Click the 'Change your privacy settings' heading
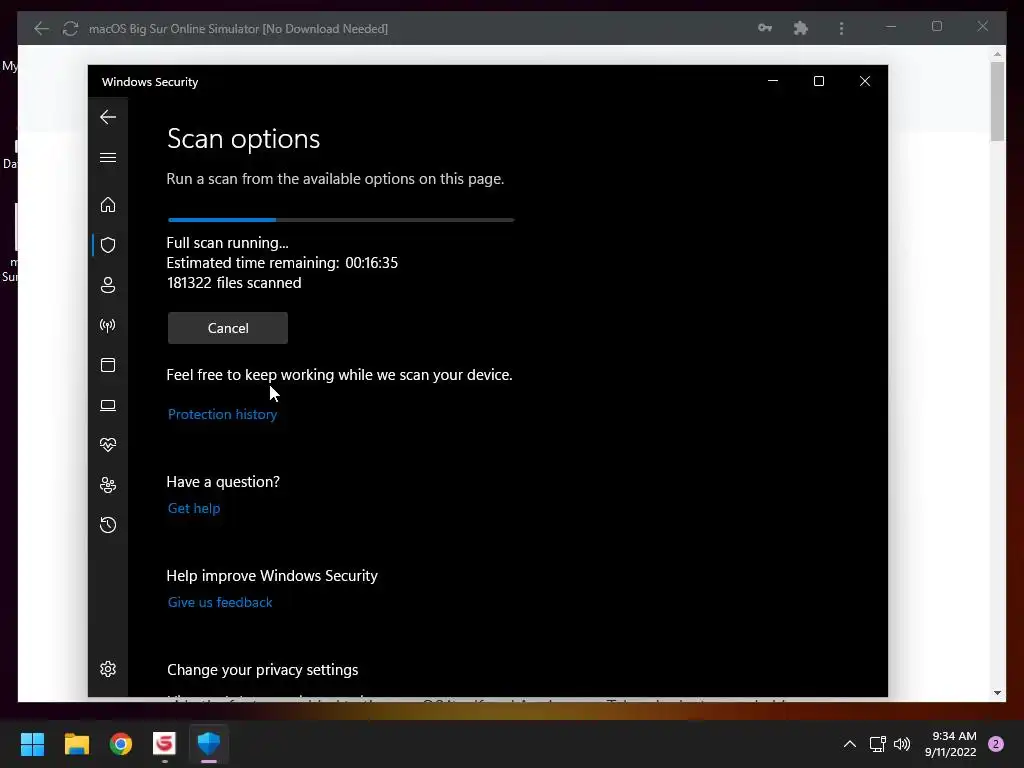 pos(263,670)
